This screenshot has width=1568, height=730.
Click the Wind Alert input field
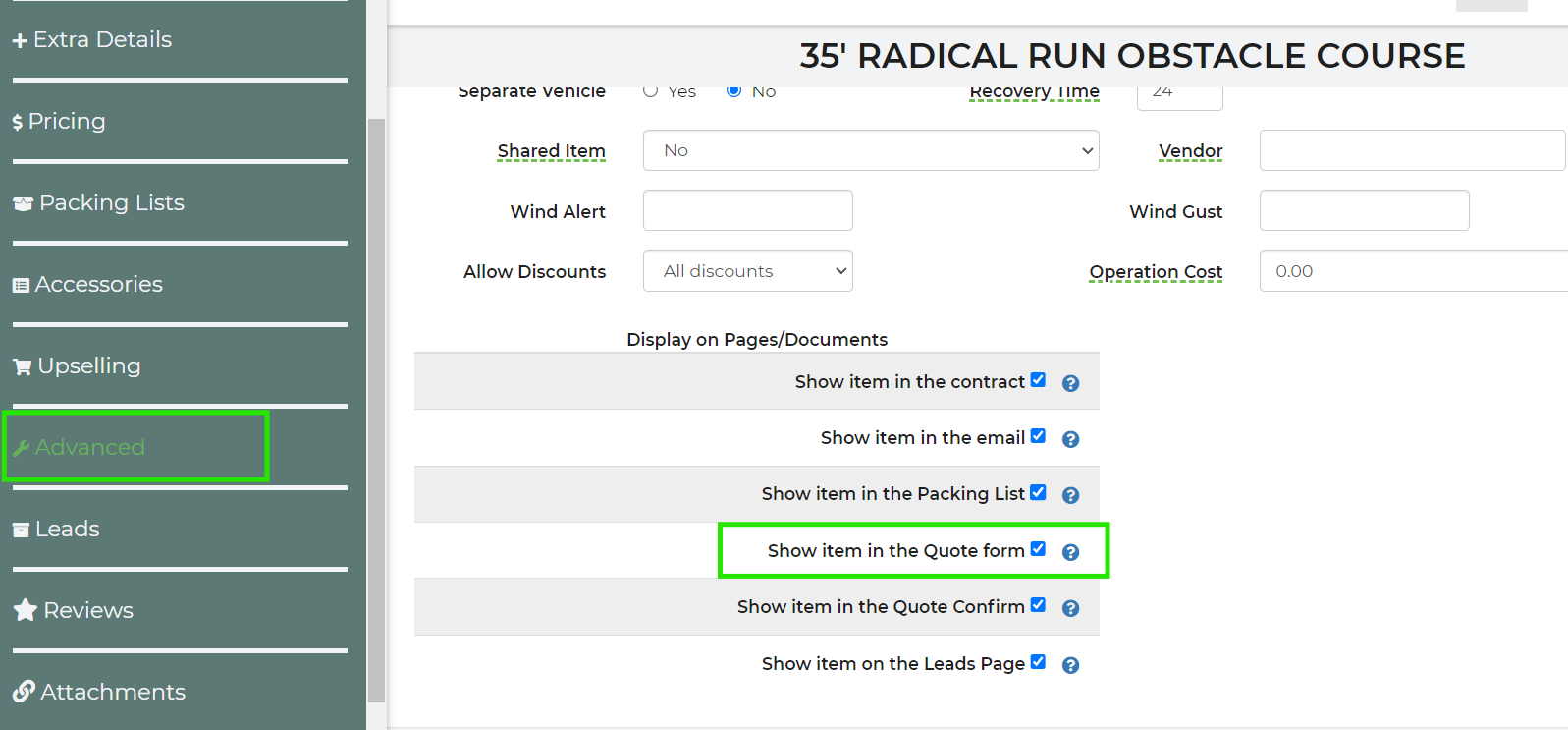pos(748,210)
